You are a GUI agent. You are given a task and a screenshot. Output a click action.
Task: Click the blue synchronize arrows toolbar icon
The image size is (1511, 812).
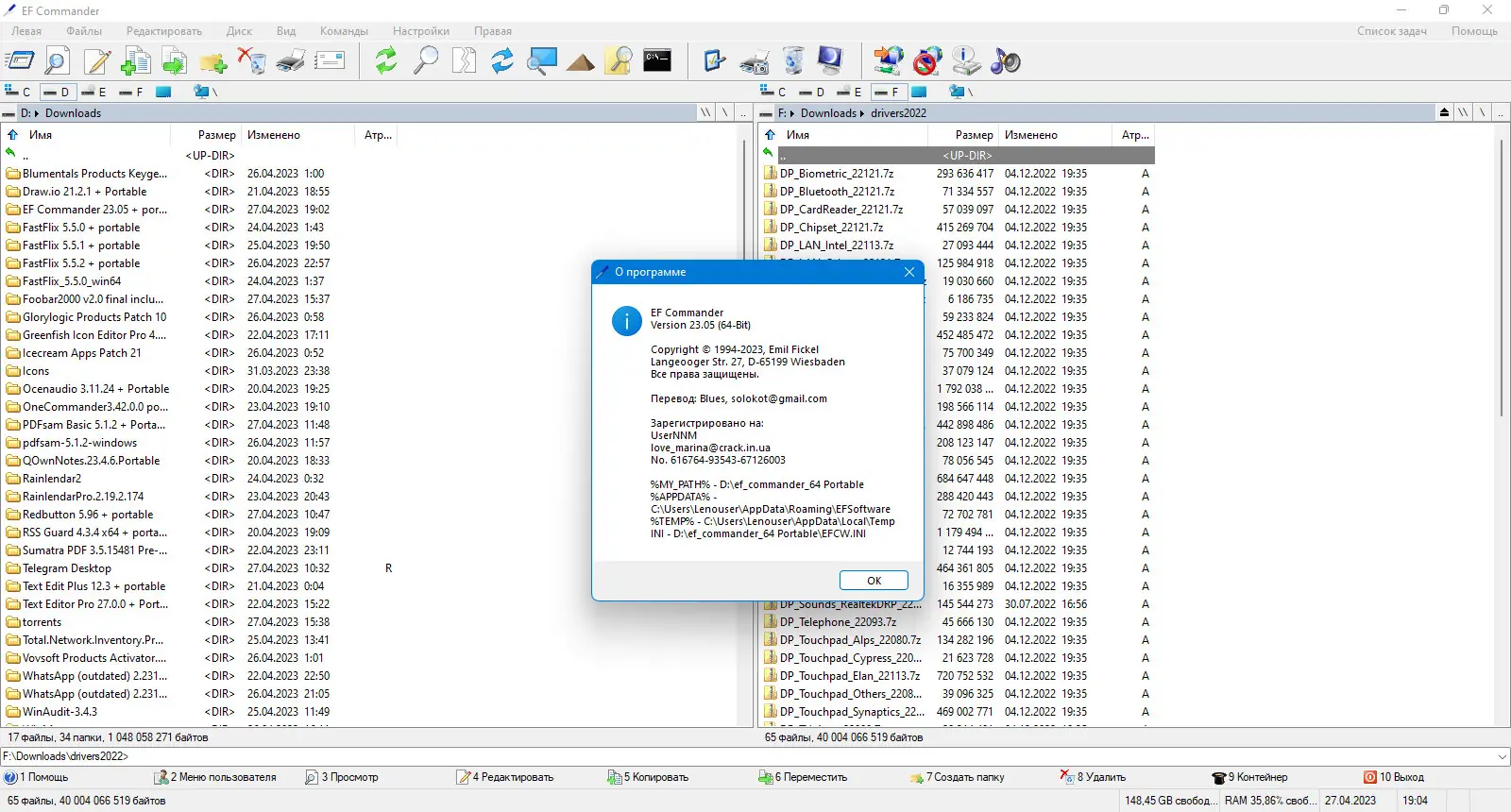pos(502,61)
